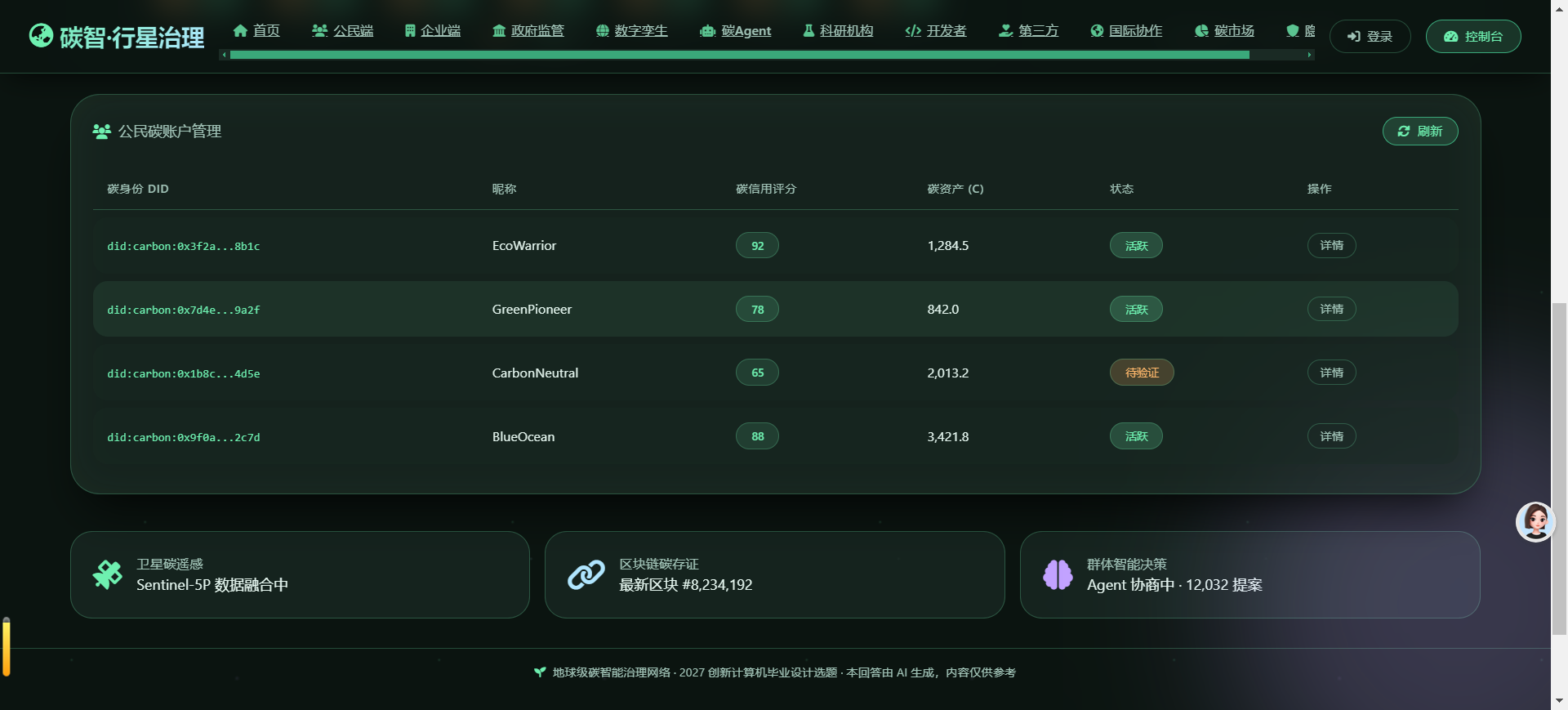View 详情 for CarbonNeutral

(x=1331, y=373)
